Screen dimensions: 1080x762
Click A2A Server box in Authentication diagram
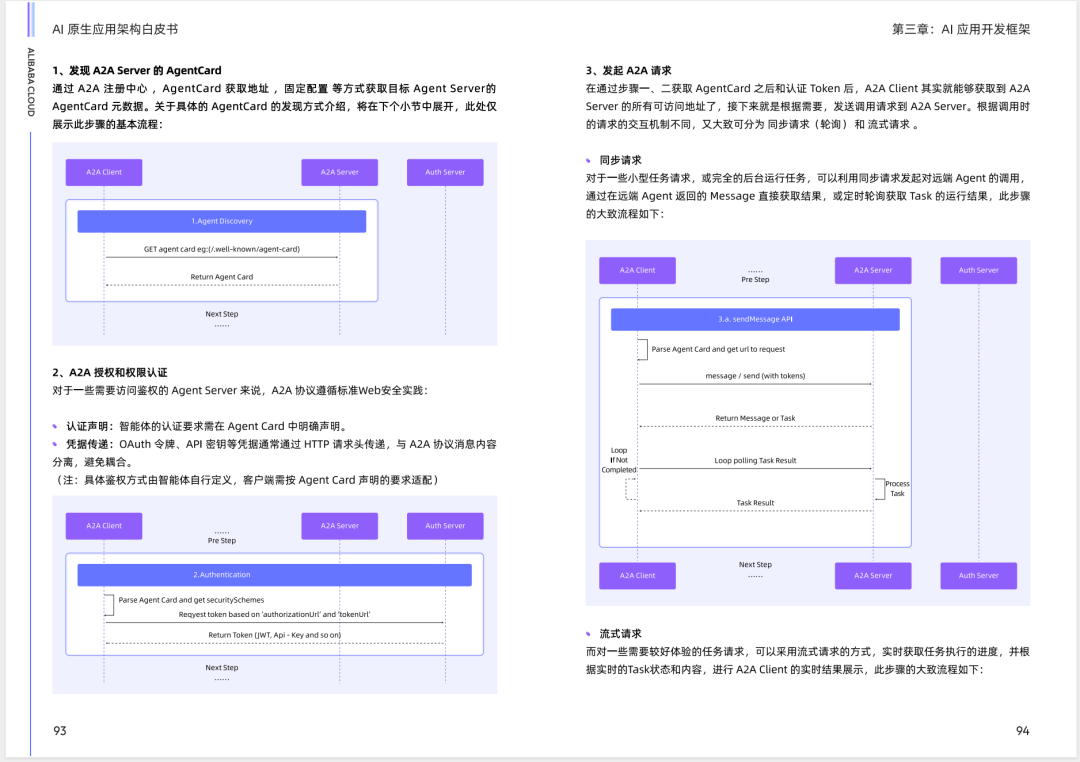340,526
